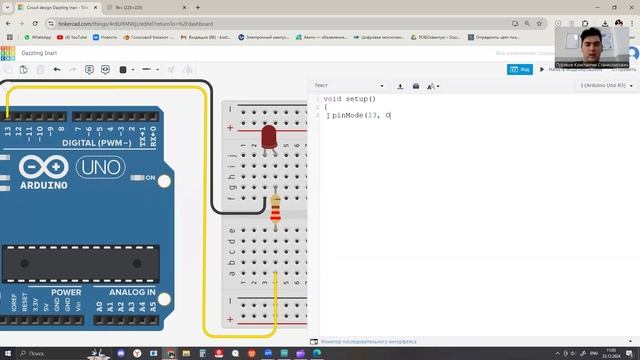The width and height of the screenshot is (640, 360).
Task: Open the font size dropdown
Action: [x=433, y=86]
